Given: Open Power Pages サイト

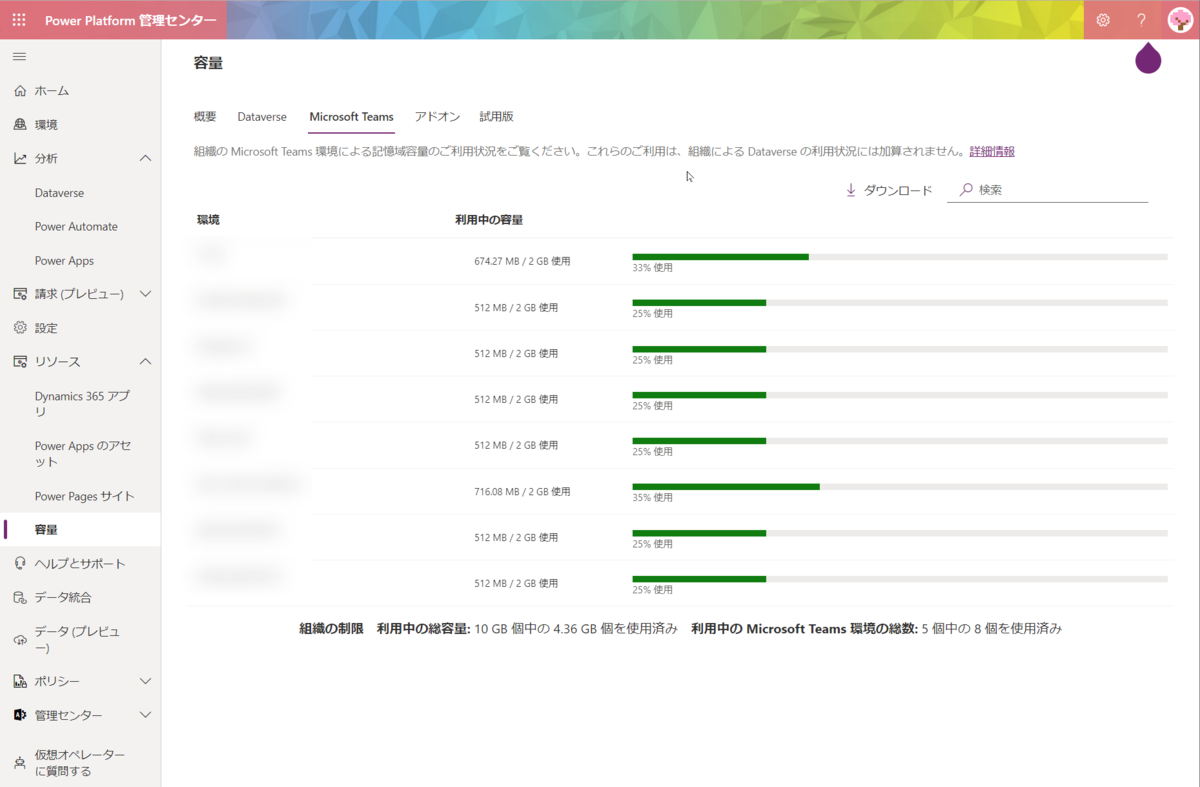Looking at the screenshot, I should 84,496.
